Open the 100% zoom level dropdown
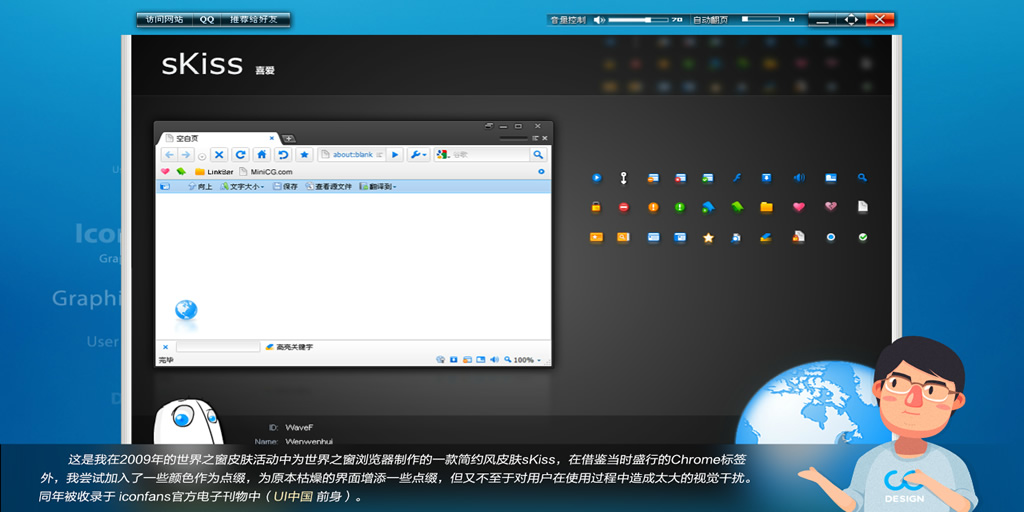1024x512 pixels. coord(522,360)
